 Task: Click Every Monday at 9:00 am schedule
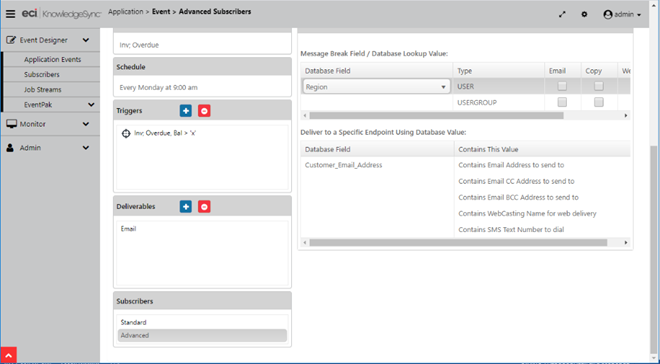point(158,88)
